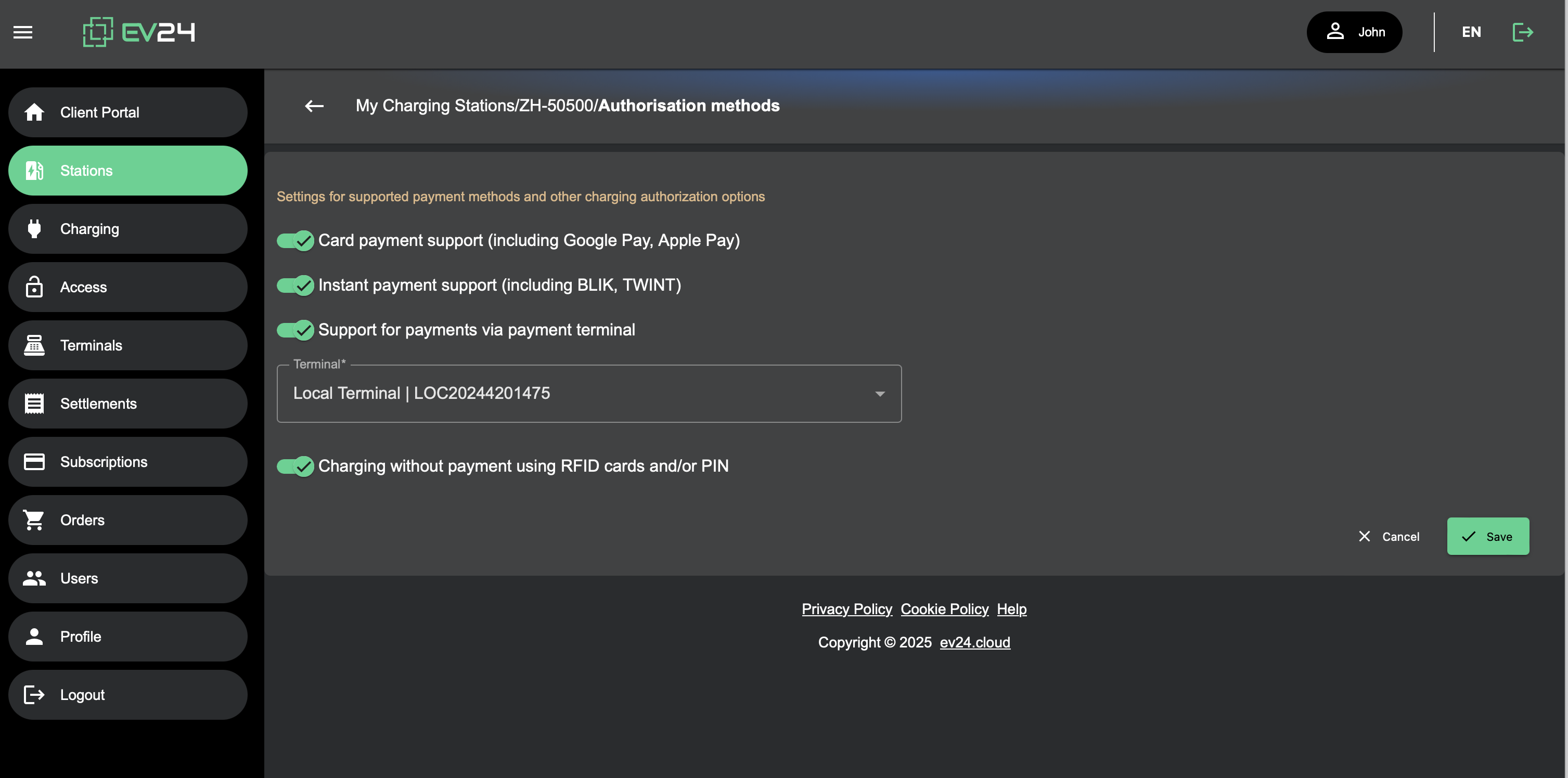Disable charging without payment using RFID

294,466
